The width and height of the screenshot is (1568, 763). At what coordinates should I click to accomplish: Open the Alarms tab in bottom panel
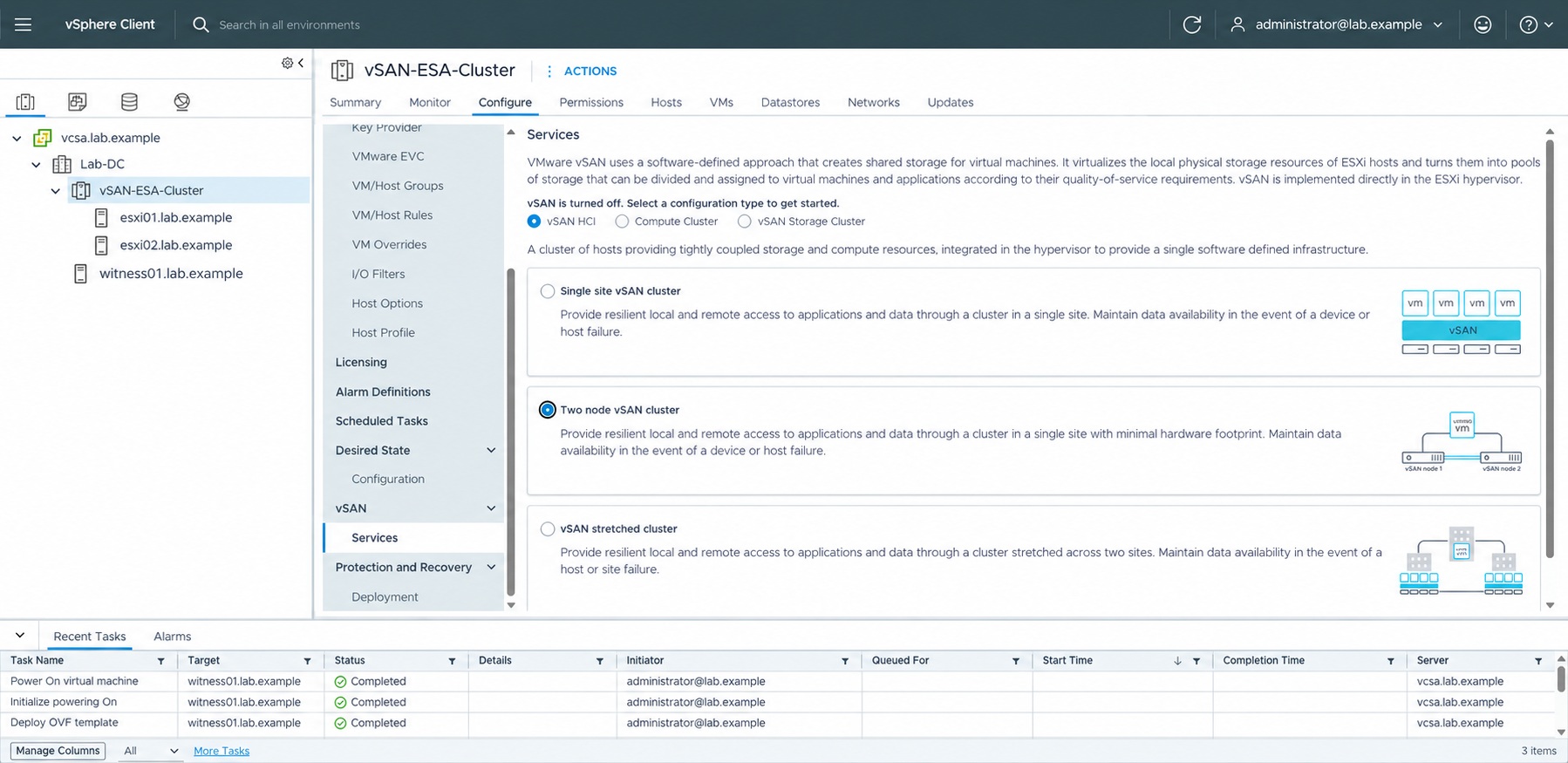pyautogui.click(x=172, y=637)
